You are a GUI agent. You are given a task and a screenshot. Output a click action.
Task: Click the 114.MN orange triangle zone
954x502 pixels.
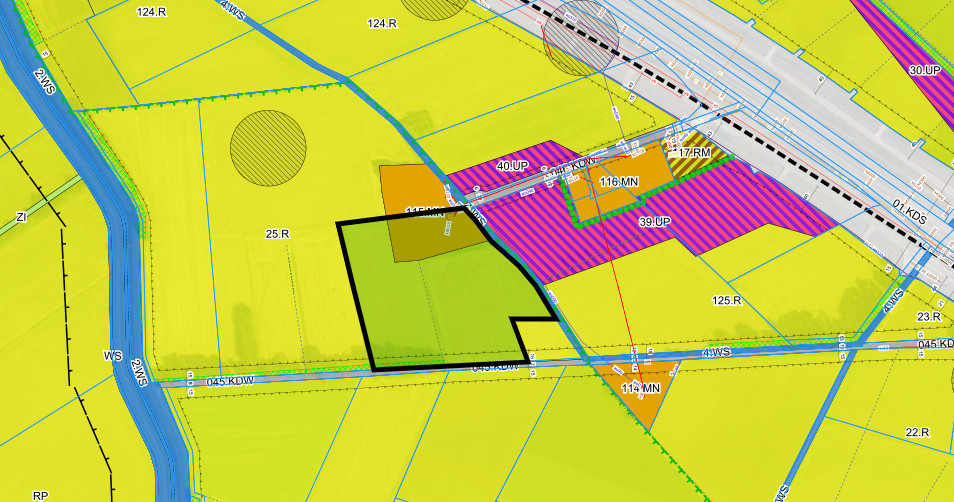point(640,389)
